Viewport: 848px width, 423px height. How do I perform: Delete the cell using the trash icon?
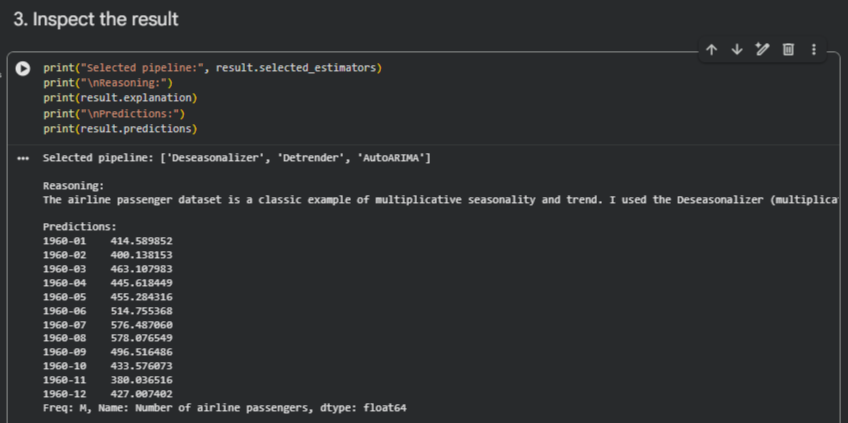click(788, 50)
